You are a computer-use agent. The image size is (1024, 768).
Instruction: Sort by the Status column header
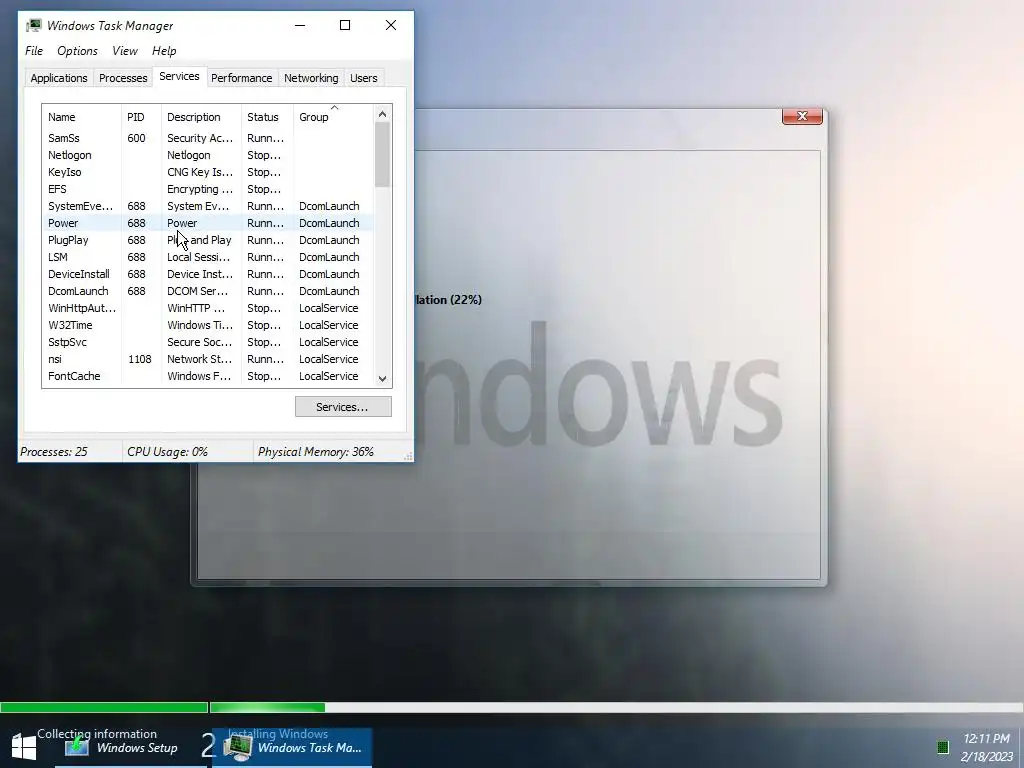[266, 117]
